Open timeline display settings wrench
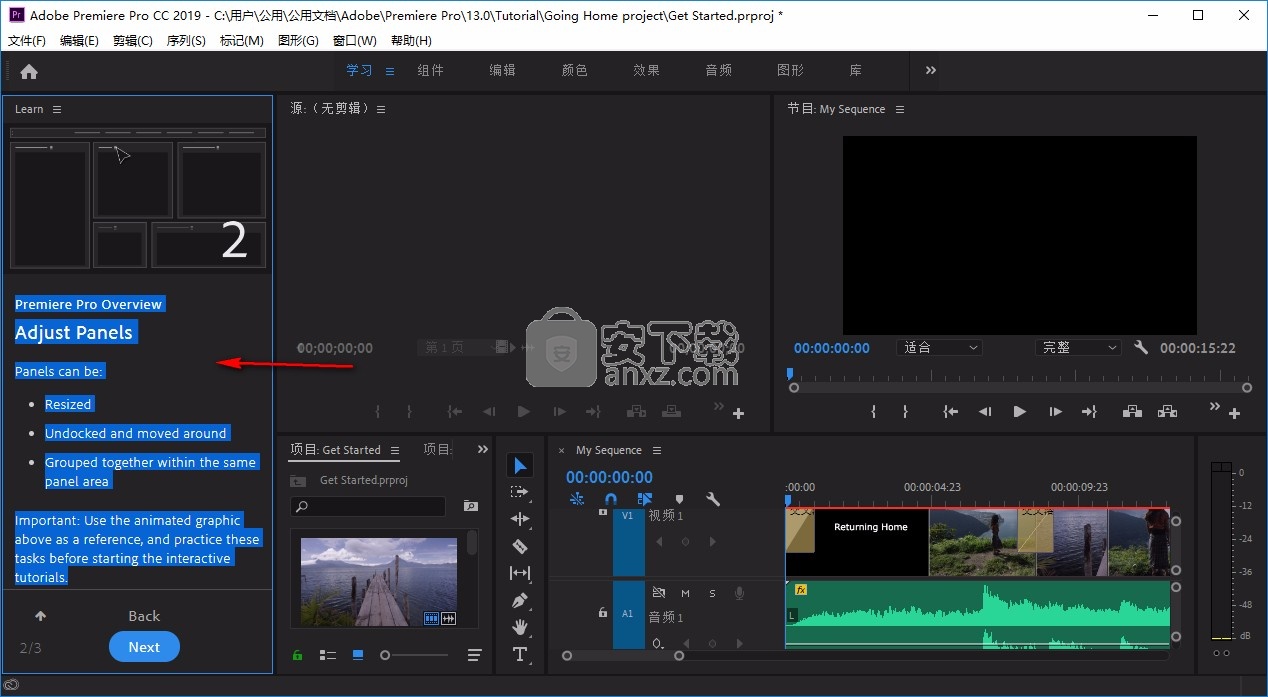This screenshot has height=697, width=1268. pyautogui.click(x=713, y=499)
